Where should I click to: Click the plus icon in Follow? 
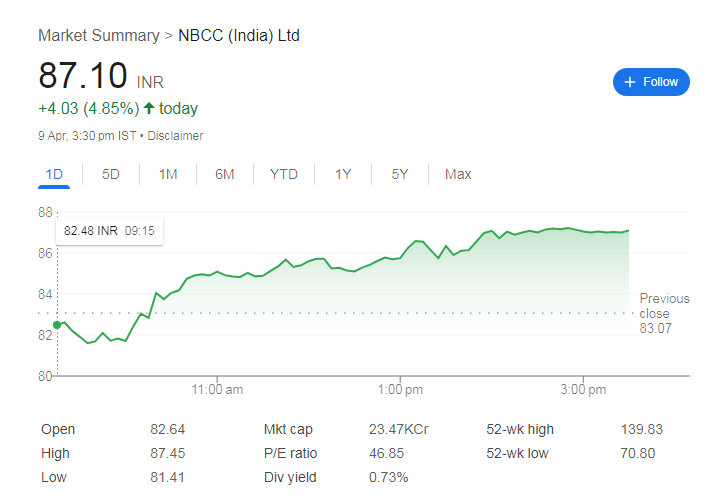(630, 82)
